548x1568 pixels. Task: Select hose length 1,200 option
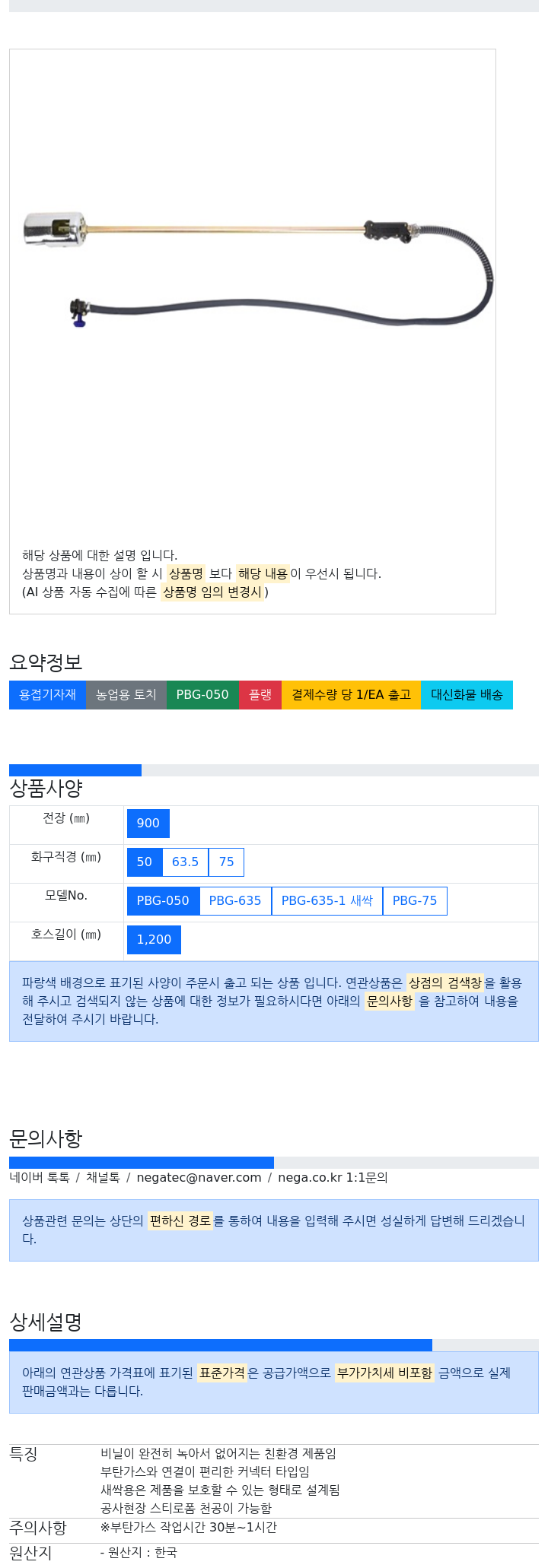click(x=154, y=940)
